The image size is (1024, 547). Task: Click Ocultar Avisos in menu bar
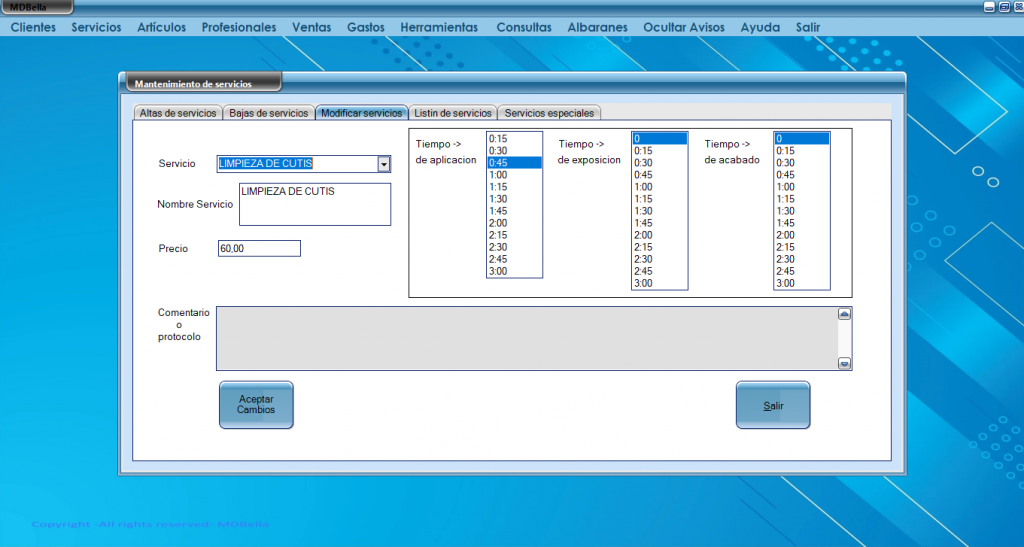click(x=684, y=27)
